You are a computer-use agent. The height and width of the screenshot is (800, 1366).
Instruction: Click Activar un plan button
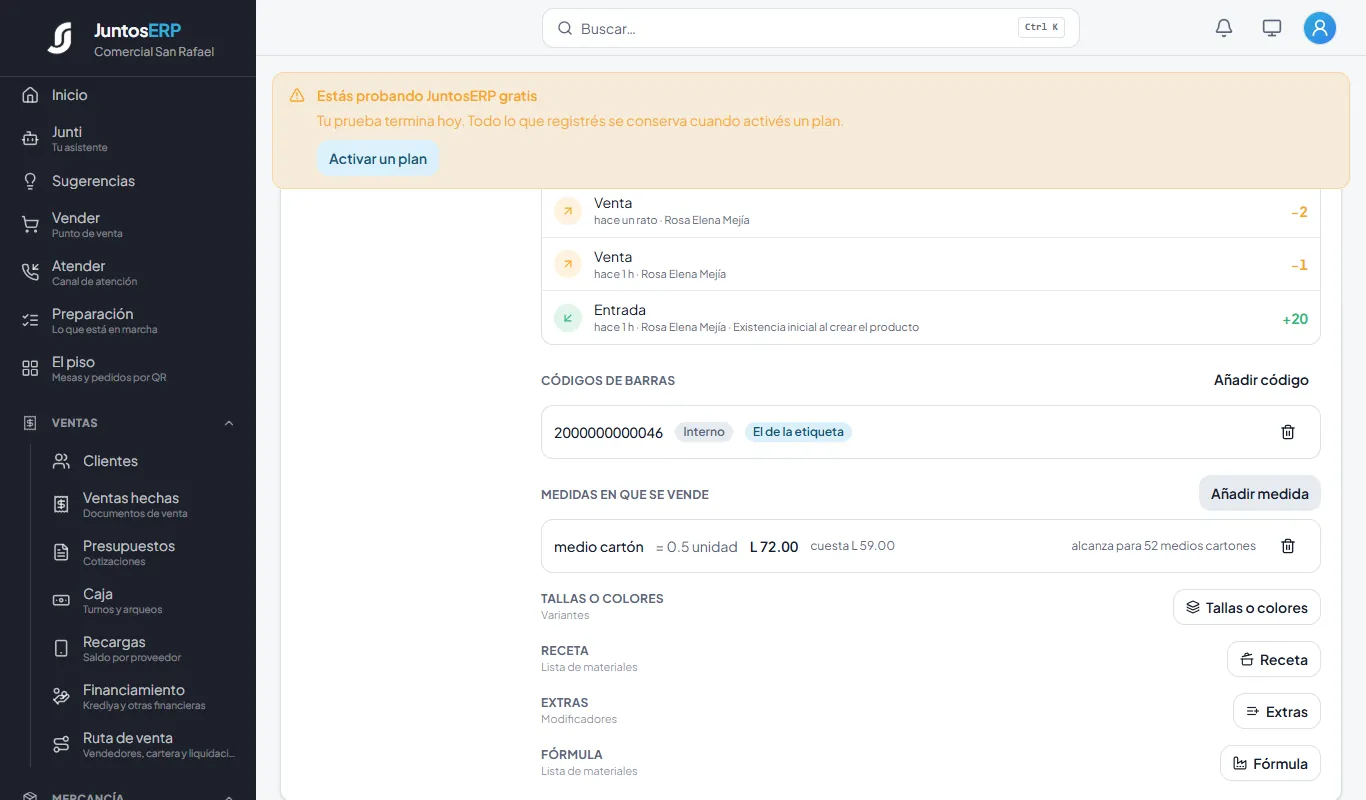(x=378, y=159)
